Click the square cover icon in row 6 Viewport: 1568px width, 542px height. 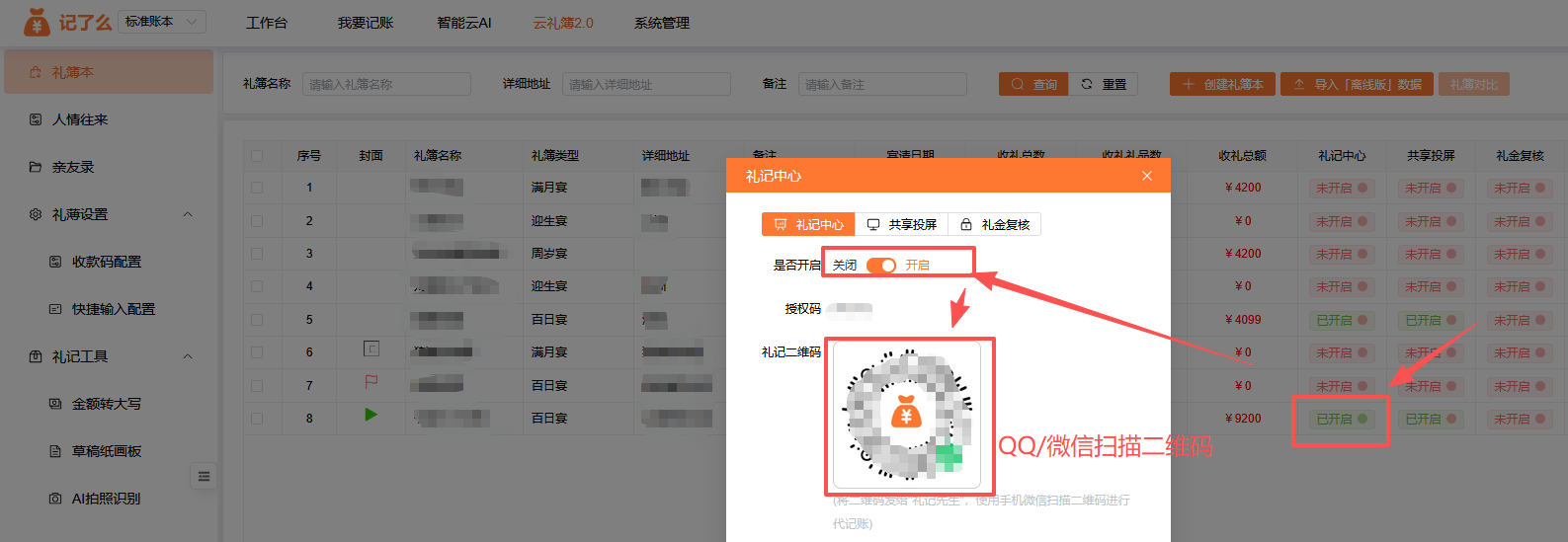[371, 348]
